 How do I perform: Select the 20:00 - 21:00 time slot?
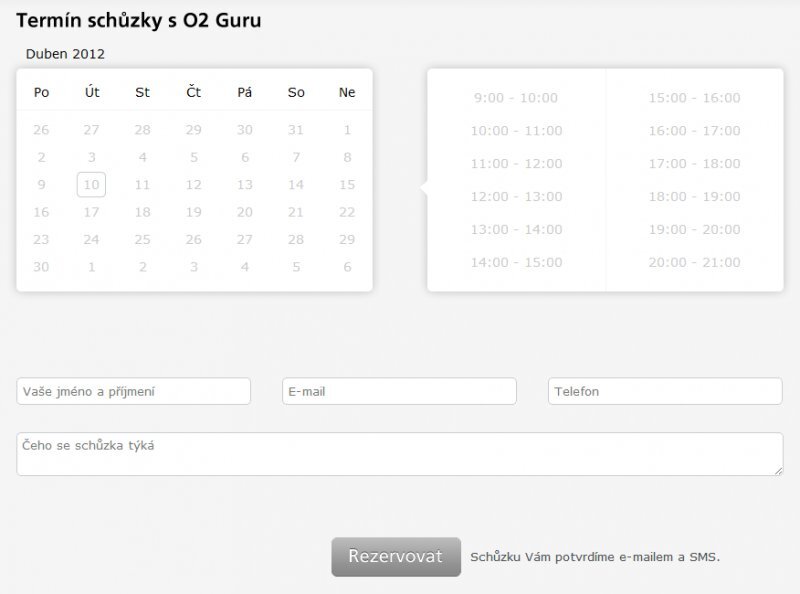click(x=694, y=263)
